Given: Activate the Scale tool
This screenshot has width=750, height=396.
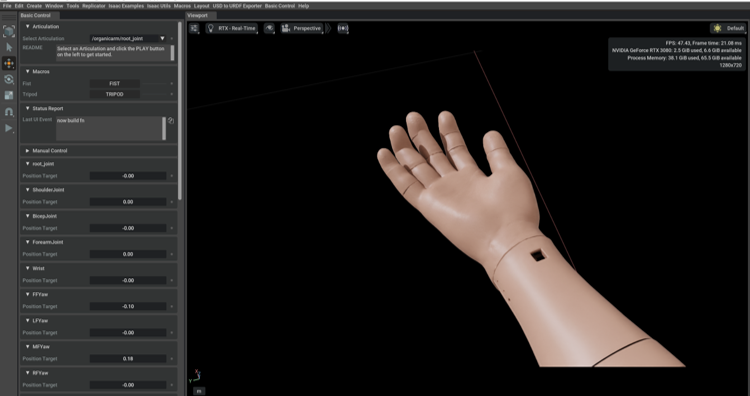Looking at the screenshot, I should point(9,95).
